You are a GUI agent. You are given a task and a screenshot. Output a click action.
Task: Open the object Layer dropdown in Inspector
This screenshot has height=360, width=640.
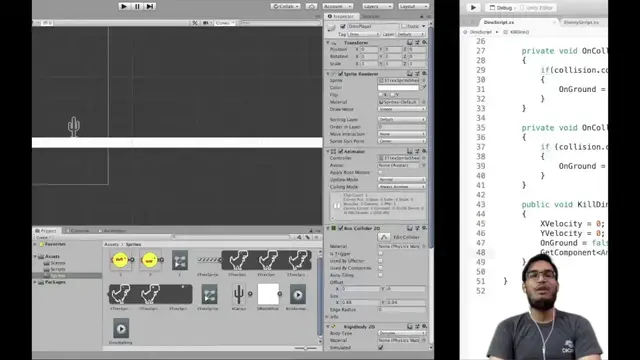(x=410, y=34)
